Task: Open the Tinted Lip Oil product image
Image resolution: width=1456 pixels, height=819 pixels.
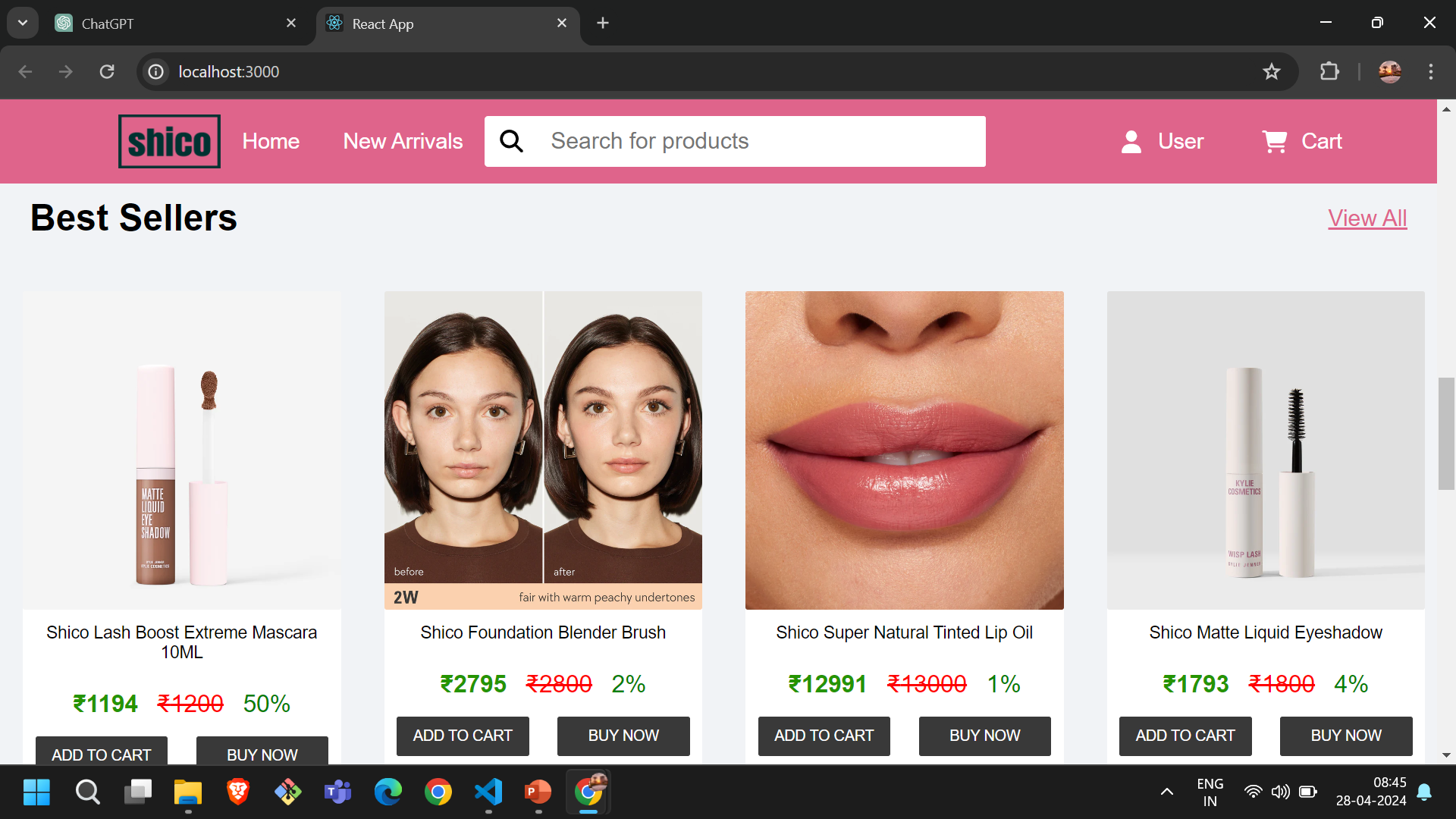Action: [x=905, y=450]
